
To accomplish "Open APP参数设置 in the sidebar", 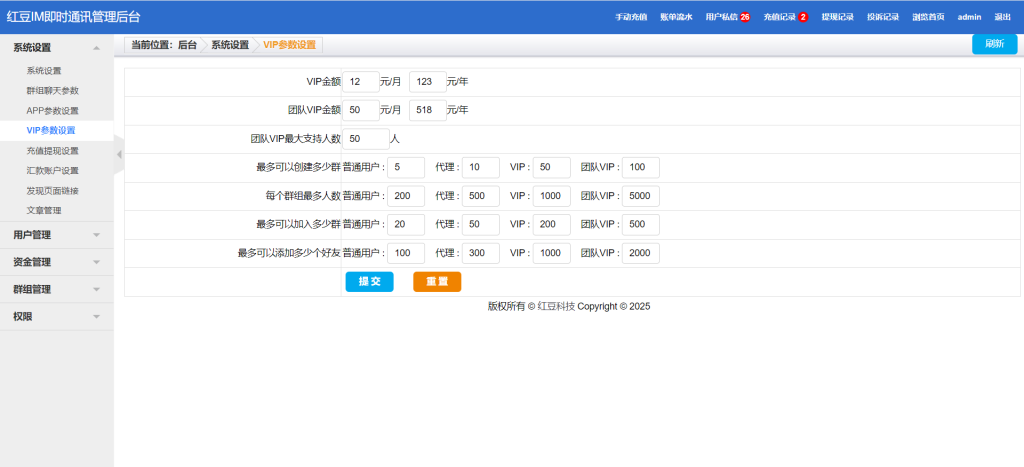I will (52, 110).
